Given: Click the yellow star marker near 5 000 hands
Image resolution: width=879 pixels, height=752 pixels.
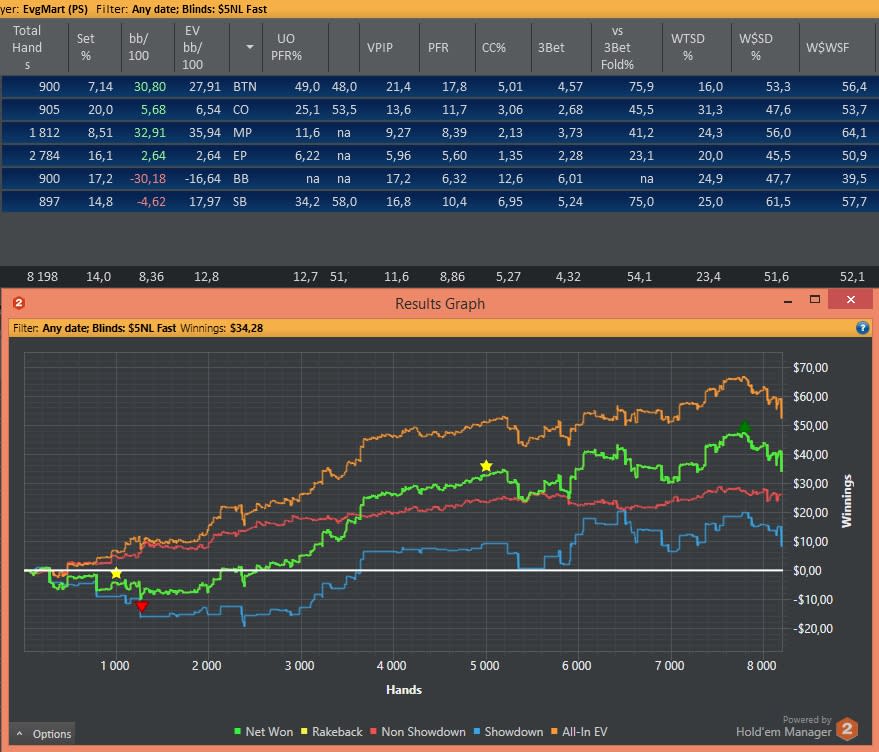Looking at the screenshot, I should point(486,466).
